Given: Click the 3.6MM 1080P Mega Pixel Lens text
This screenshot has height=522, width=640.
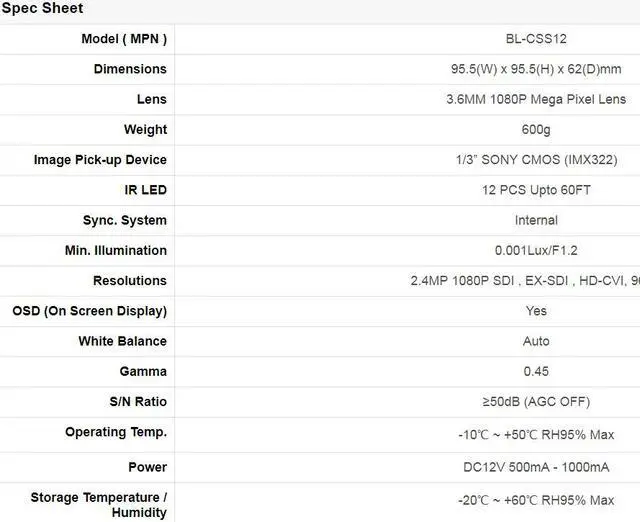Looking at the screenshot, I should (536, 99).
